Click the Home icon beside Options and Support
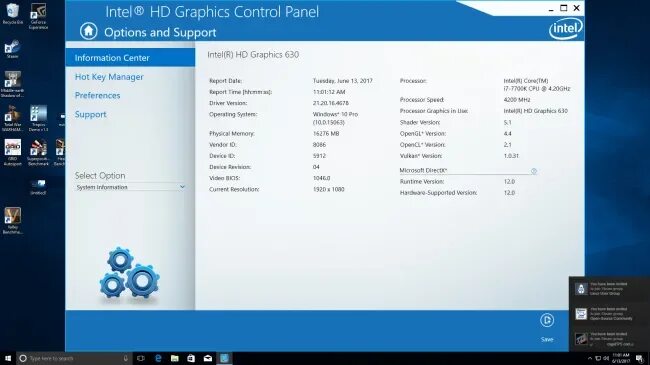Screen dimensions: 650x365 88,32
